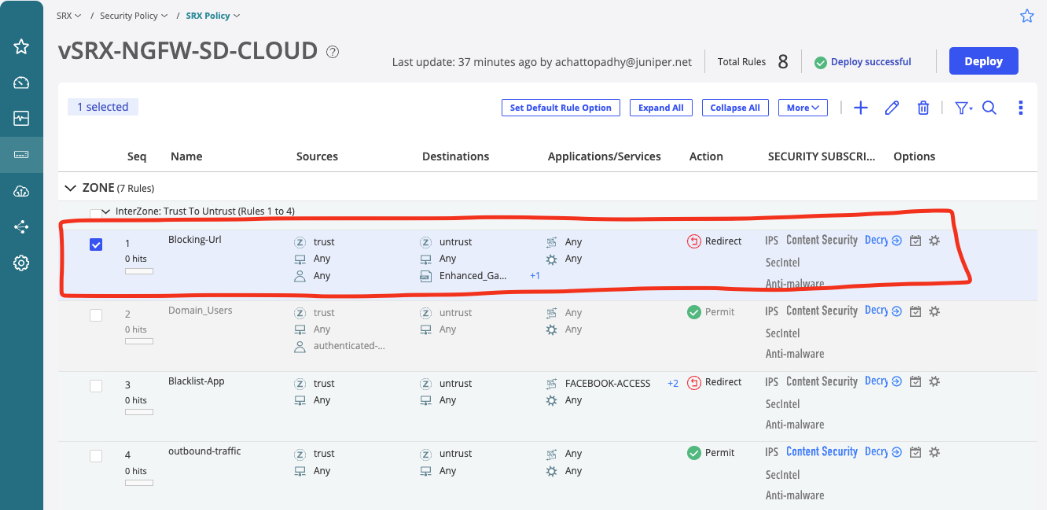Viewport: 1052px width, 510px height.
Task: Open the More dropdown button
Action: tap(802, 107)
